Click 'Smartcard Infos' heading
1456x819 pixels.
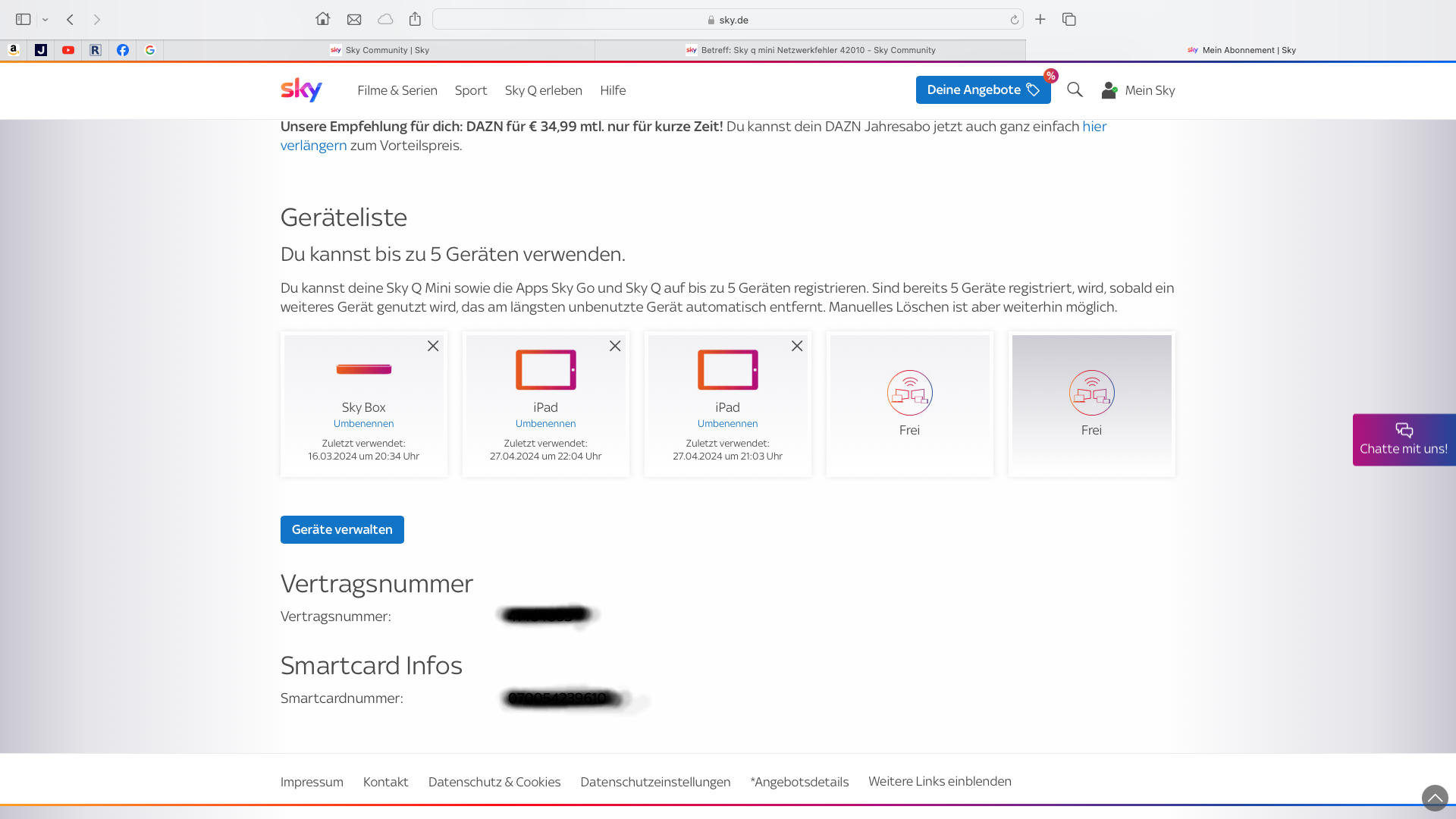click(371, 665)
